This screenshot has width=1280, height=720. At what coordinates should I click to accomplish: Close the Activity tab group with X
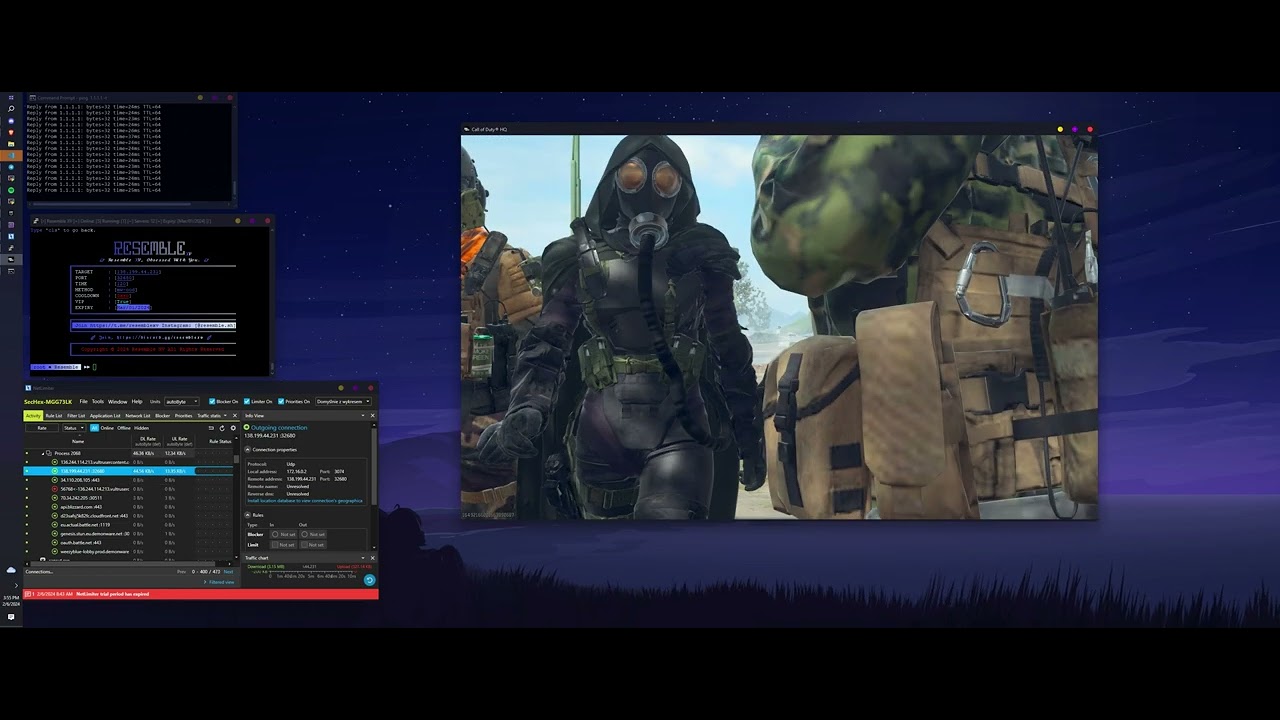(x=235, y=415)
